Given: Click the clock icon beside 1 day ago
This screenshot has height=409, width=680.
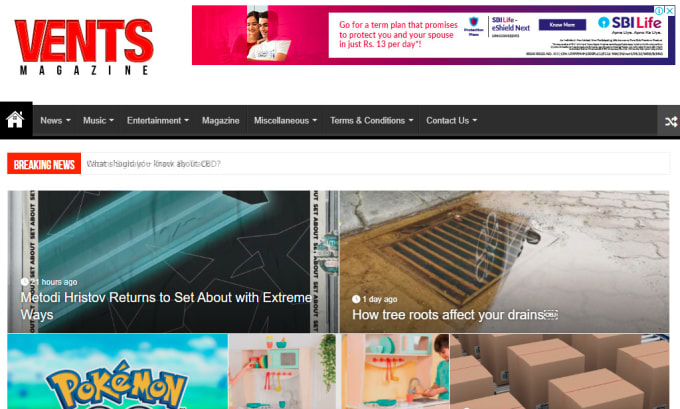Looking at the screenshot, I should [356, 299].
